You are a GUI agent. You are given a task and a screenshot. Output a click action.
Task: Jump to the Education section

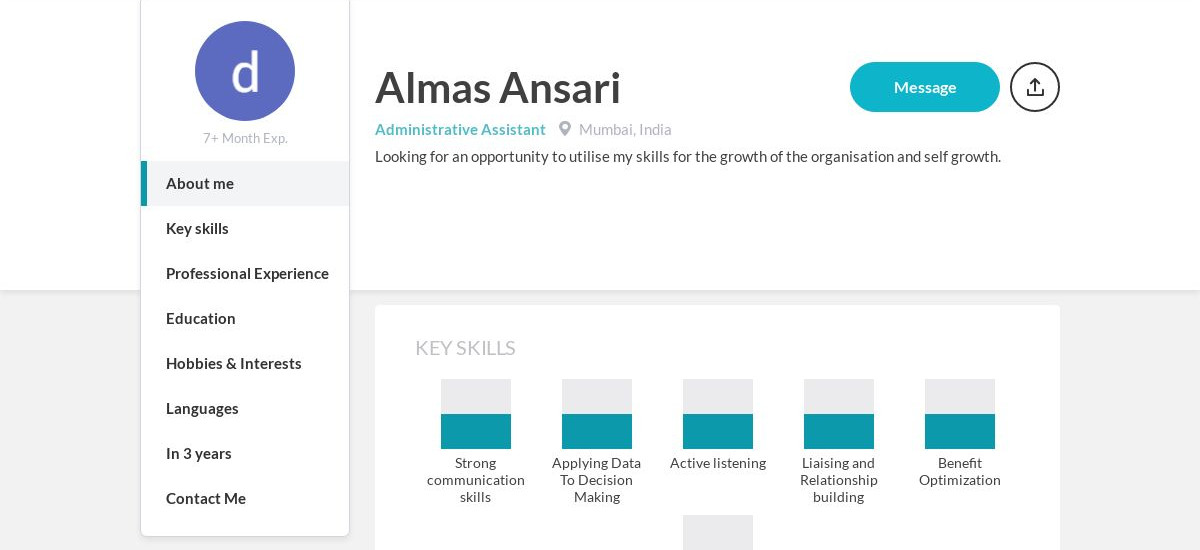(201, 318)
